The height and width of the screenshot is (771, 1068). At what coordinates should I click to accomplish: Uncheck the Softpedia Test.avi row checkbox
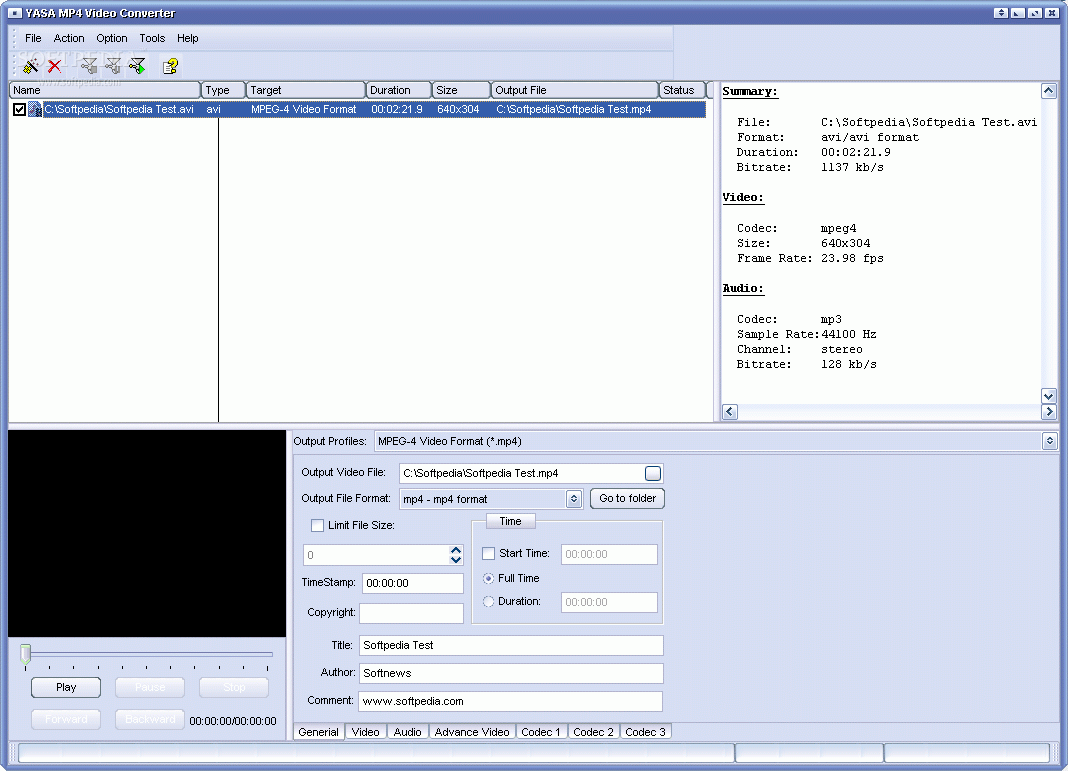(x=19, y=109)
